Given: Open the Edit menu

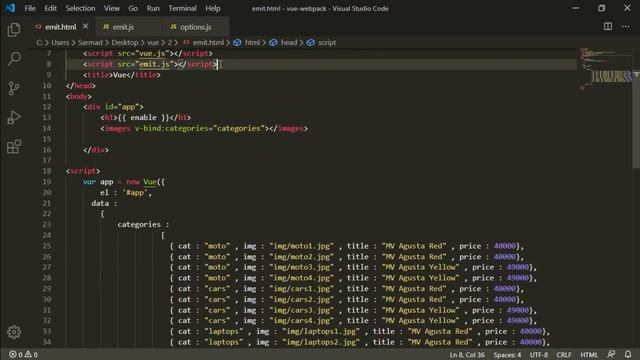Looking at the screenshot, I should 50,8.
